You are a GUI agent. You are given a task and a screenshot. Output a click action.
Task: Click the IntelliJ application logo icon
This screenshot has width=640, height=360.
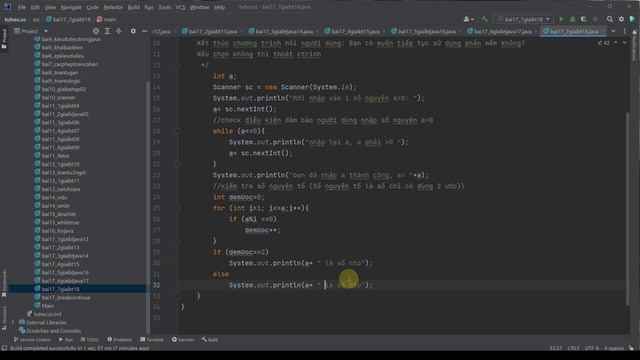7,7
